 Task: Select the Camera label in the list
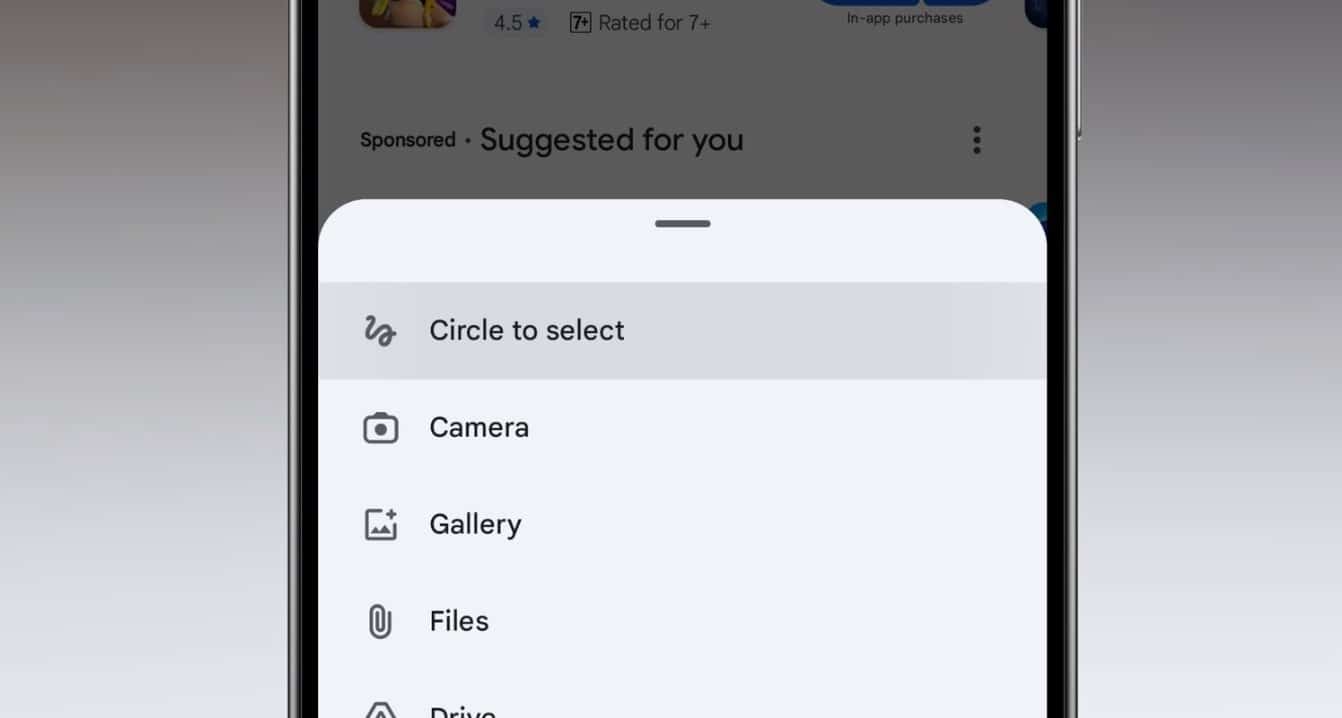click(x=479, y=428)
